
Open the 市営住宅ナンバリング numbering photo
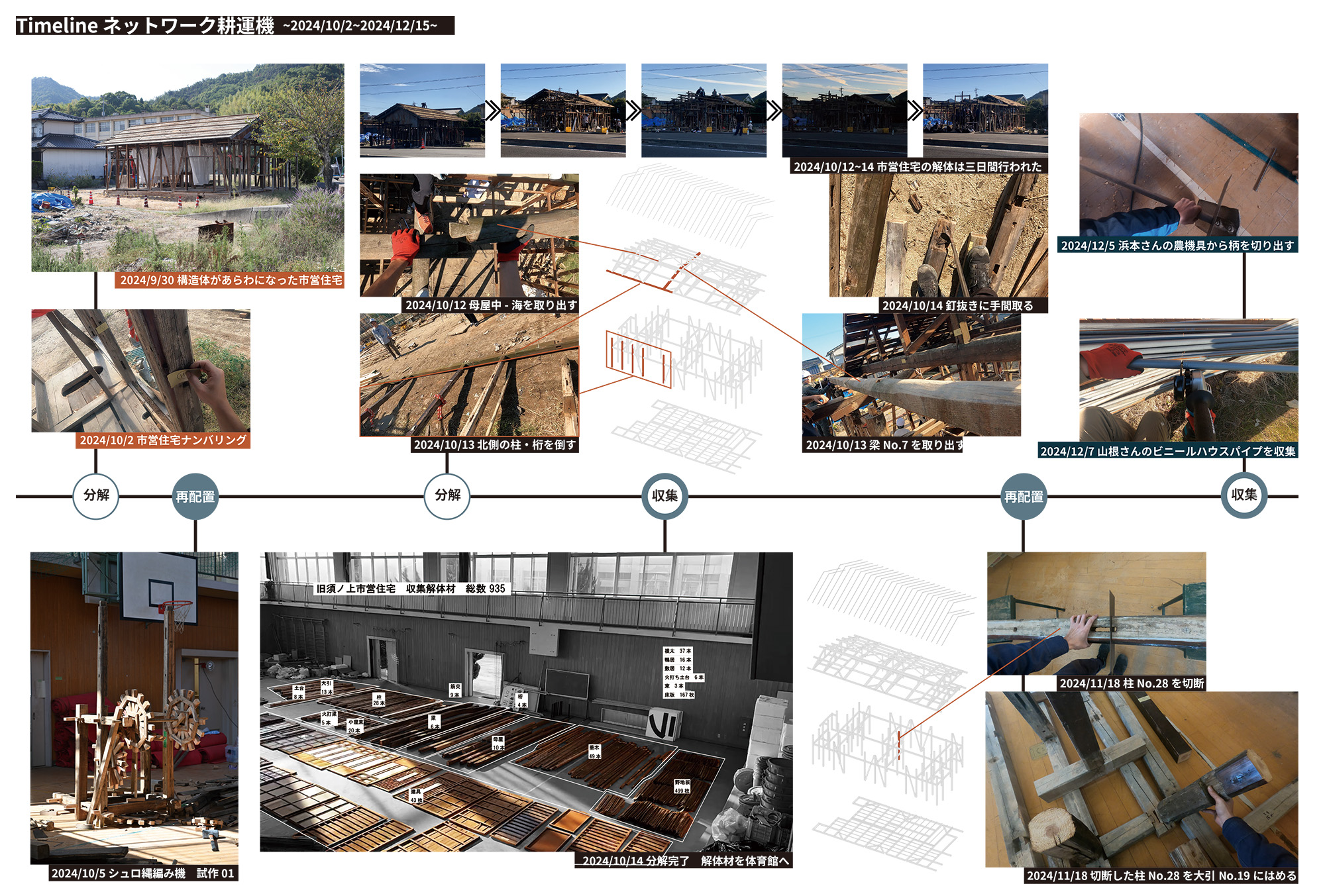140,370
